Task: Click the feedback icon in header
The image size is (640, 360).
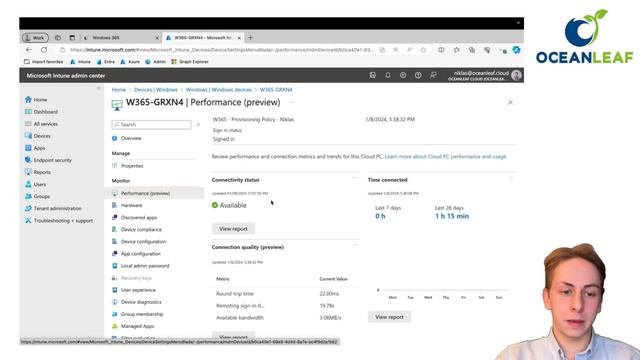Action: click(x=433, y=76)
